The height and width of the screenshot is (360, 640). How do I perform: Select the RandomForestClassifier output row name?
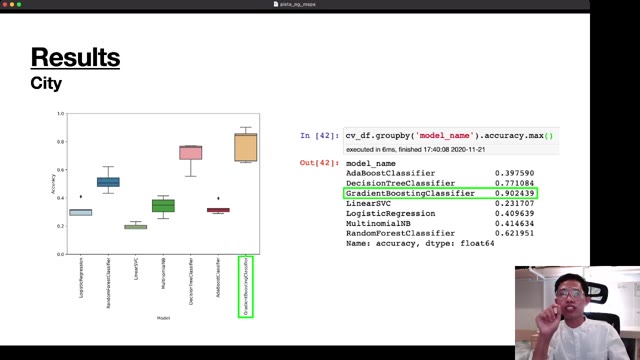pyautogui.click(x=400, y=233)
